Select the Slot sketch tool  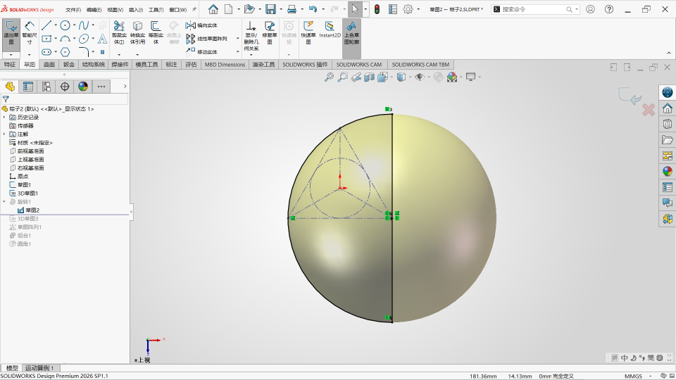pos(46,52)
